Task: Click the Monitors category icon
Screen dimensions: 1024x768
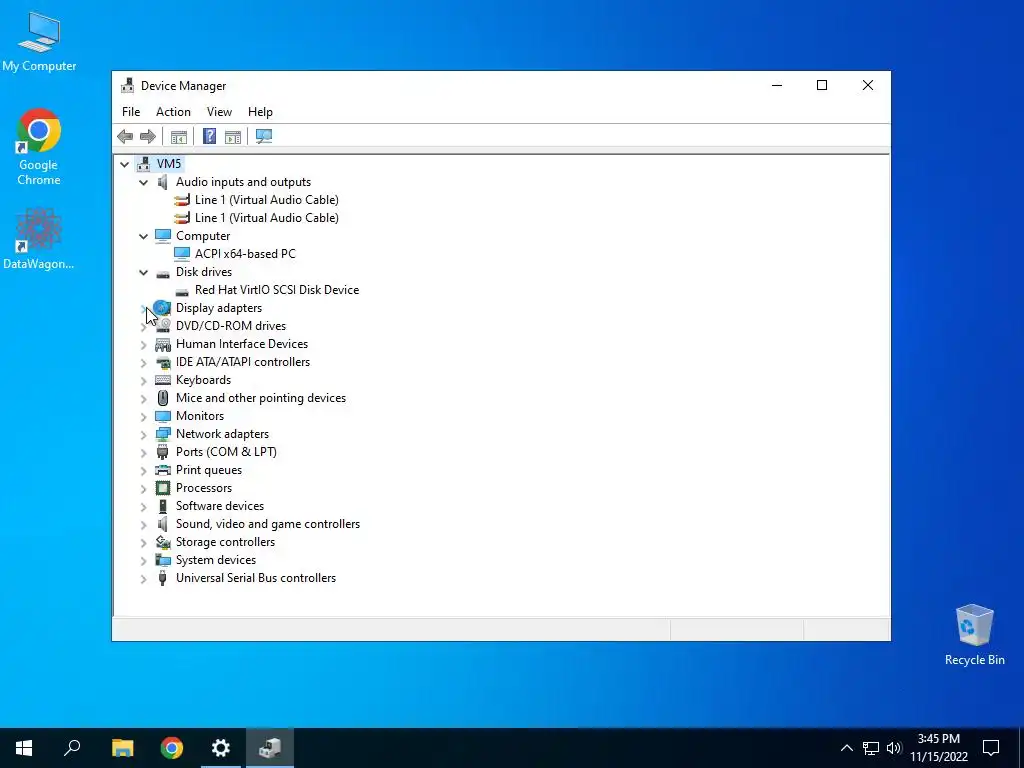Action: 163,416
